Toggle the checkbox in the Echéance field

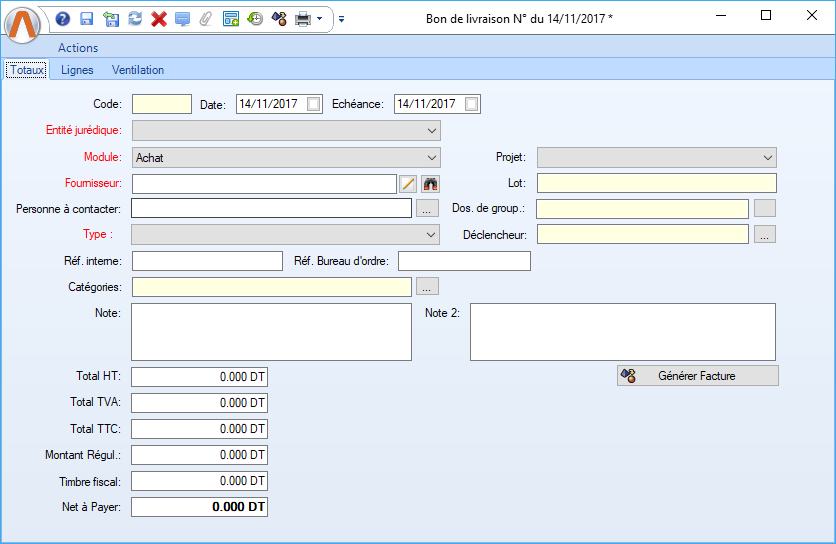coord(472,104)
